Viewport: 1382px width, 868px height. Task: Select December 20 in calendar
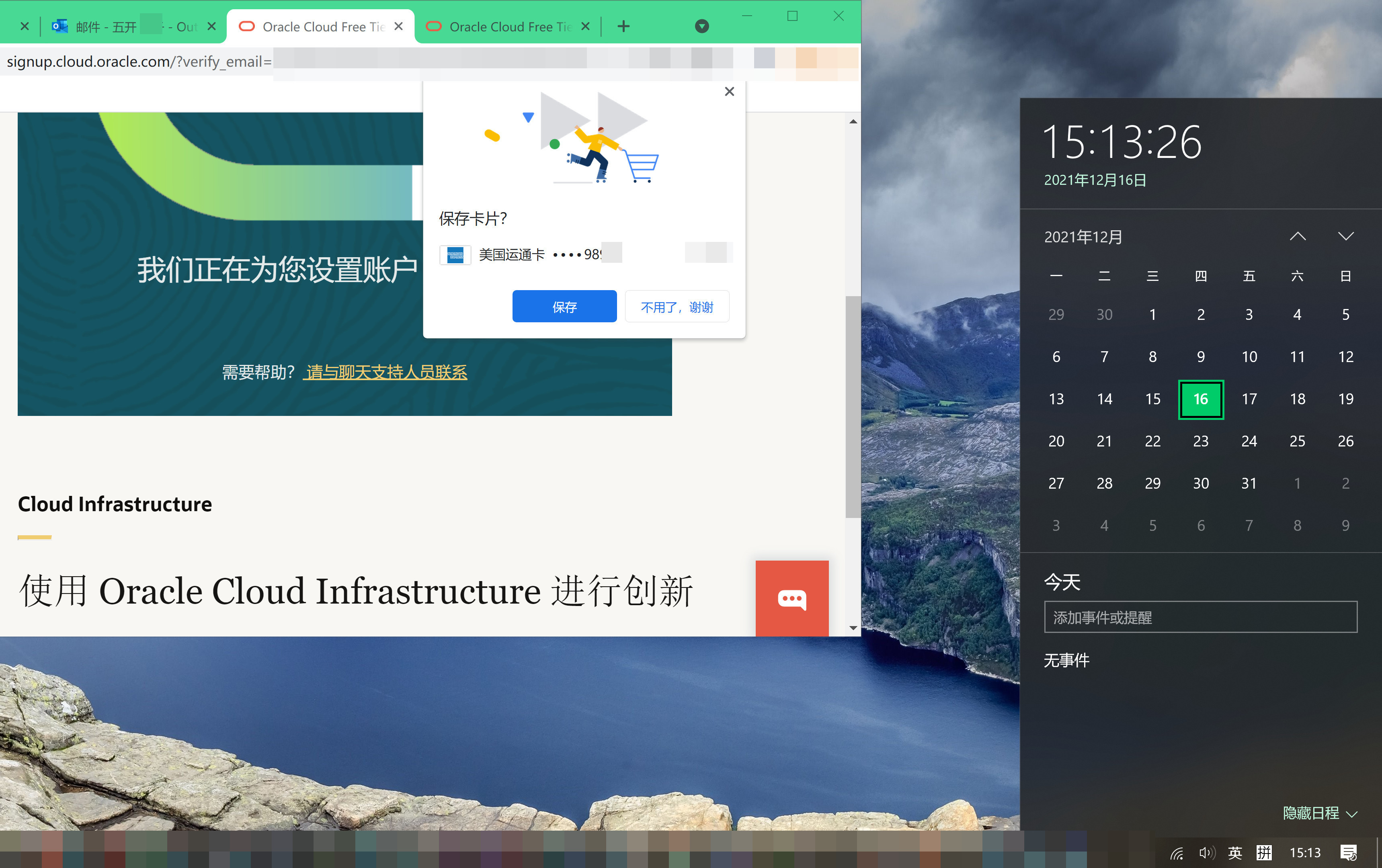coord(1056,441)
